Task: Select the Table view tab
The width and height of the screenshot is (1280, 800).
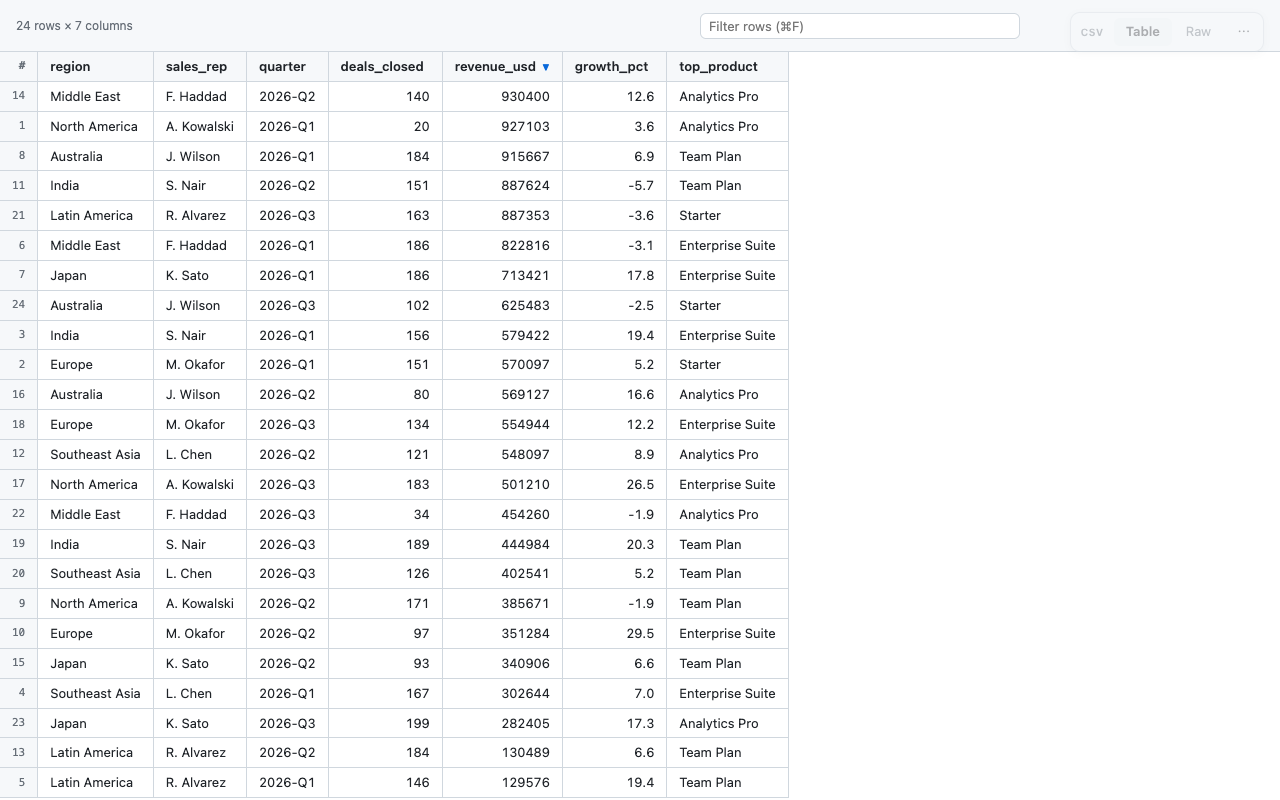Action: coord(1143,31)
